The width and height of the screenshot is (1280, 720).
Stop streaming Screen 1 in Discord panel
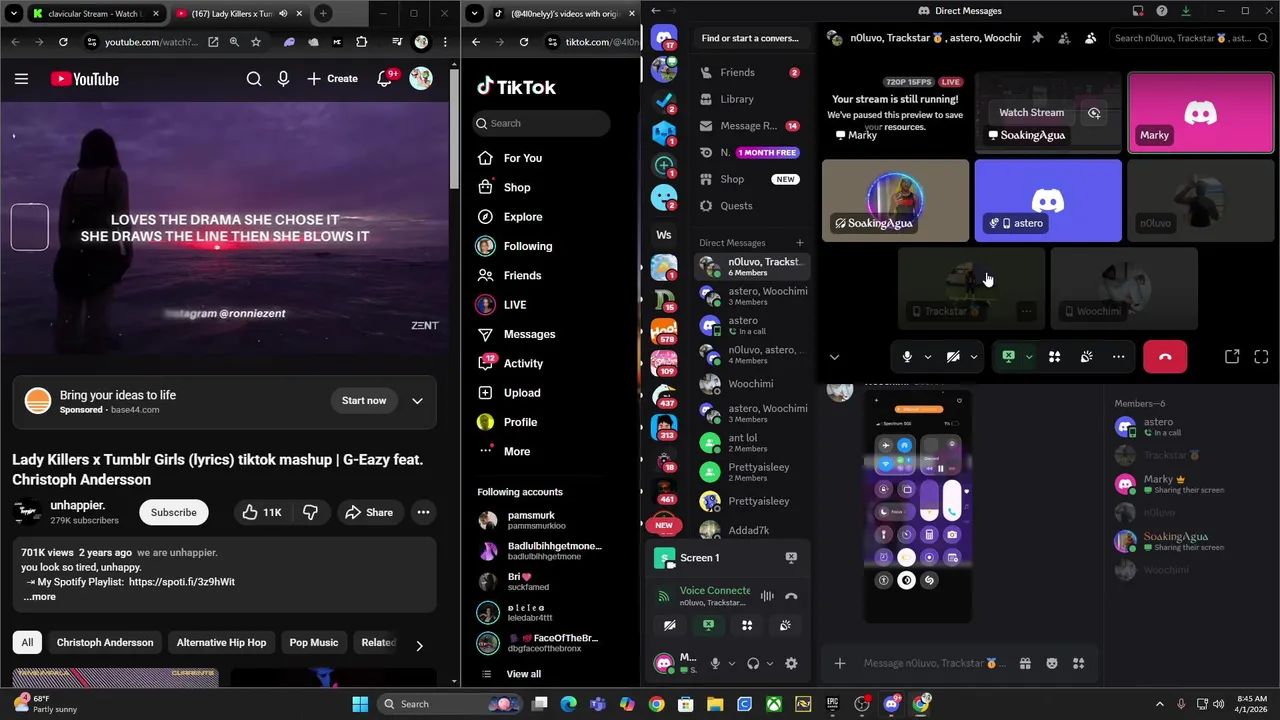(791, 558)
